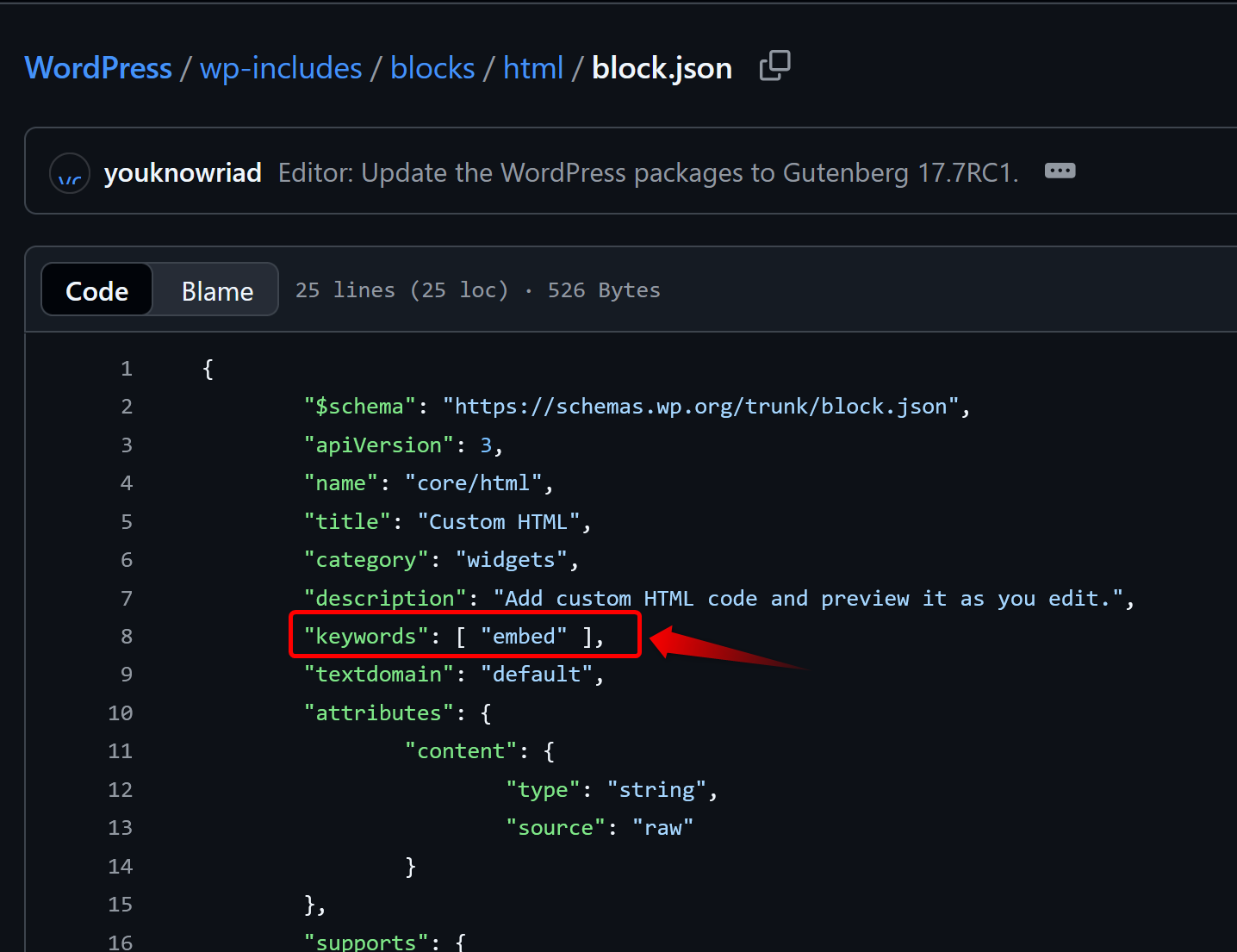
Task: Click the "raw" source value
Action: click(x=663, y=828)
